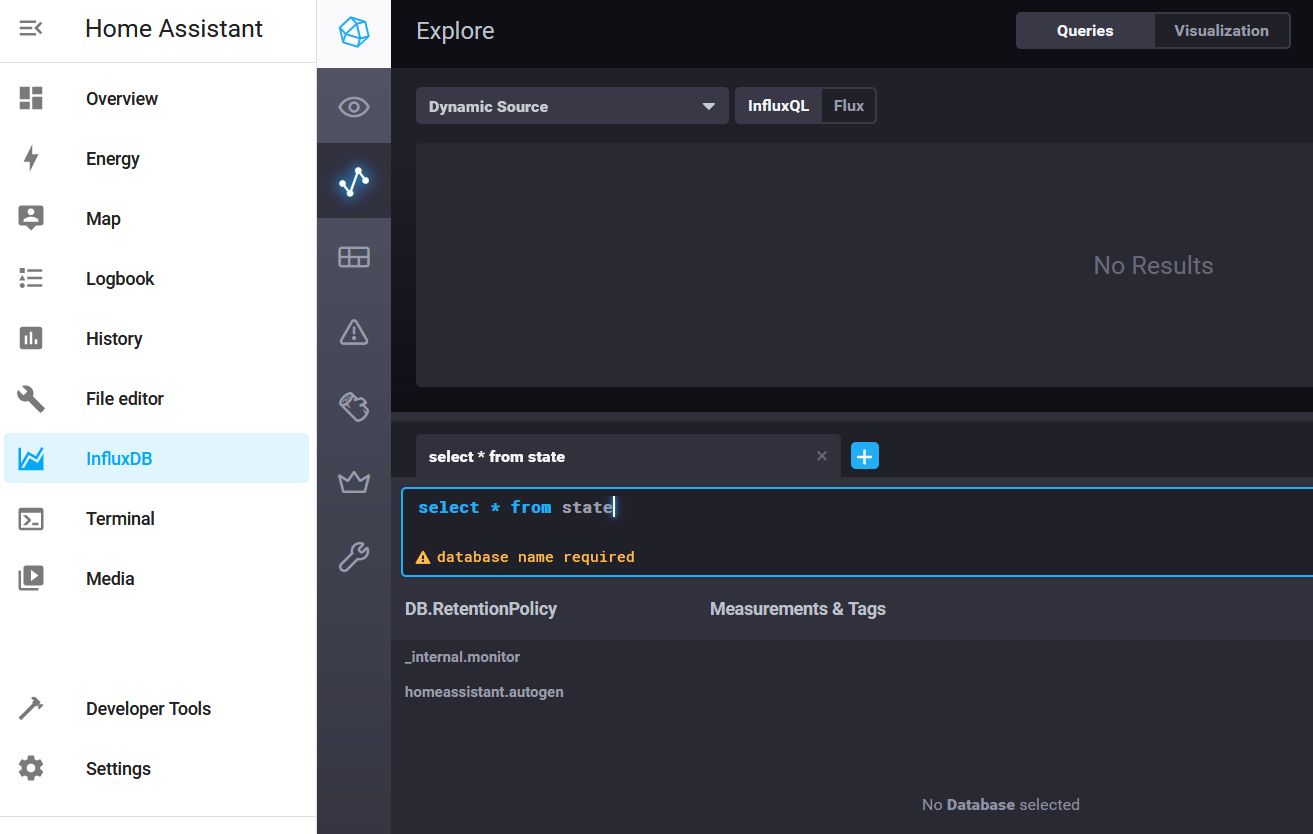The width and height of the screenshot is (1313, 834).
Task: Remove the 'select * from state' query tab
Action: click(x=821, y=455)
